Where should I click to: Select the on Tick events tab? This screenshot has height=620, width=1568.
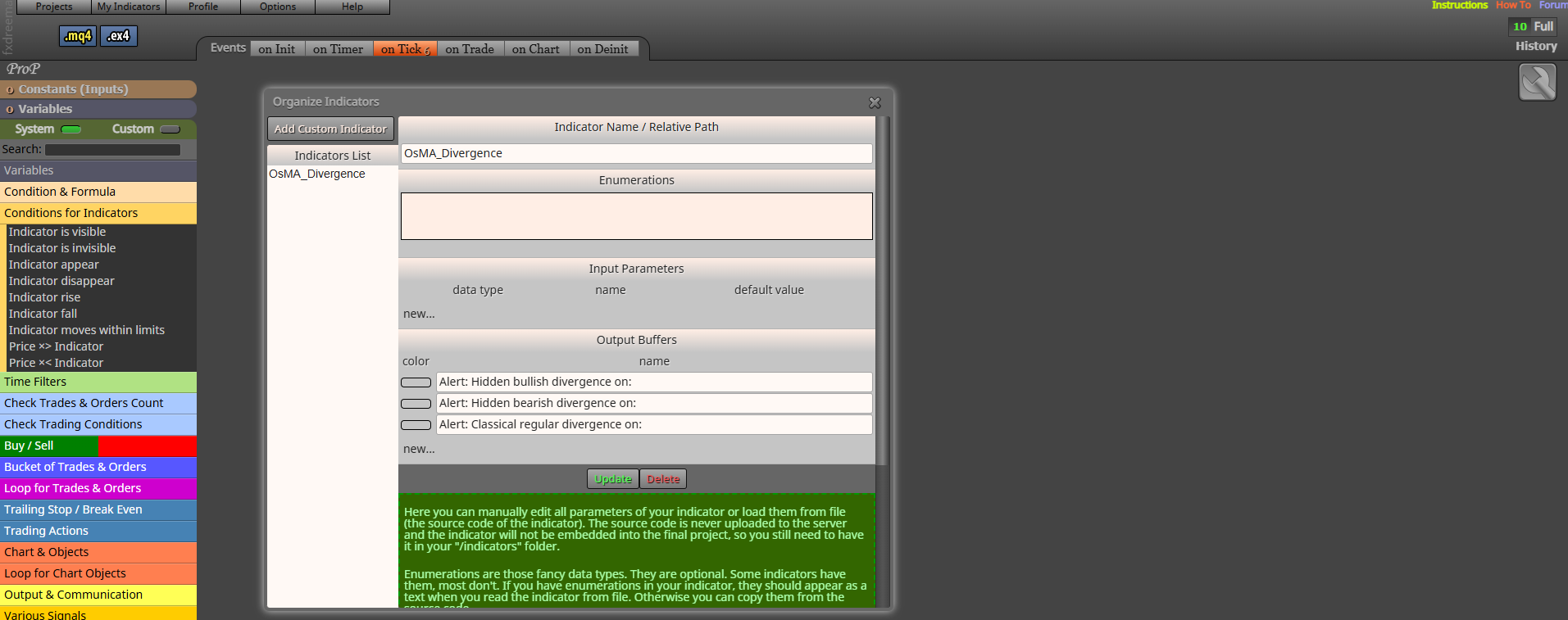click(405, 49)
